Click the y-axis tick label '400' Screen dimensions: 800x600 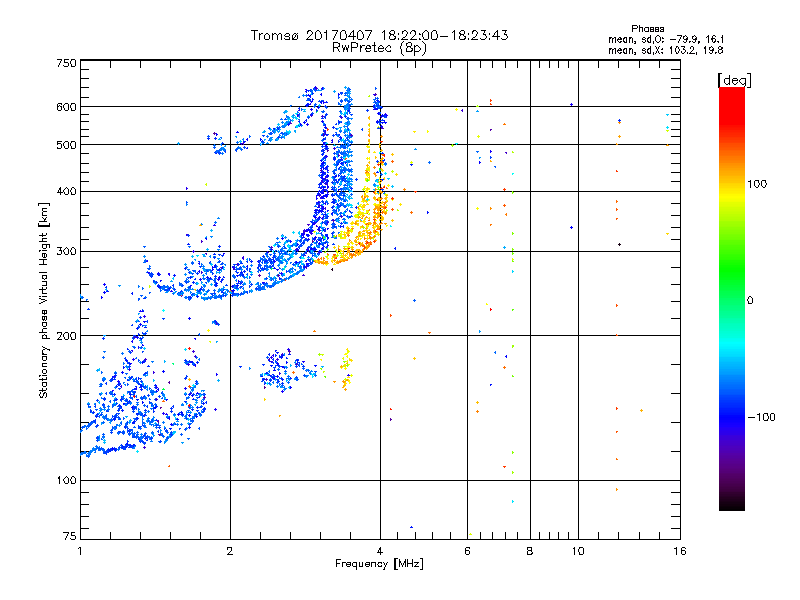tap(66, 192)
